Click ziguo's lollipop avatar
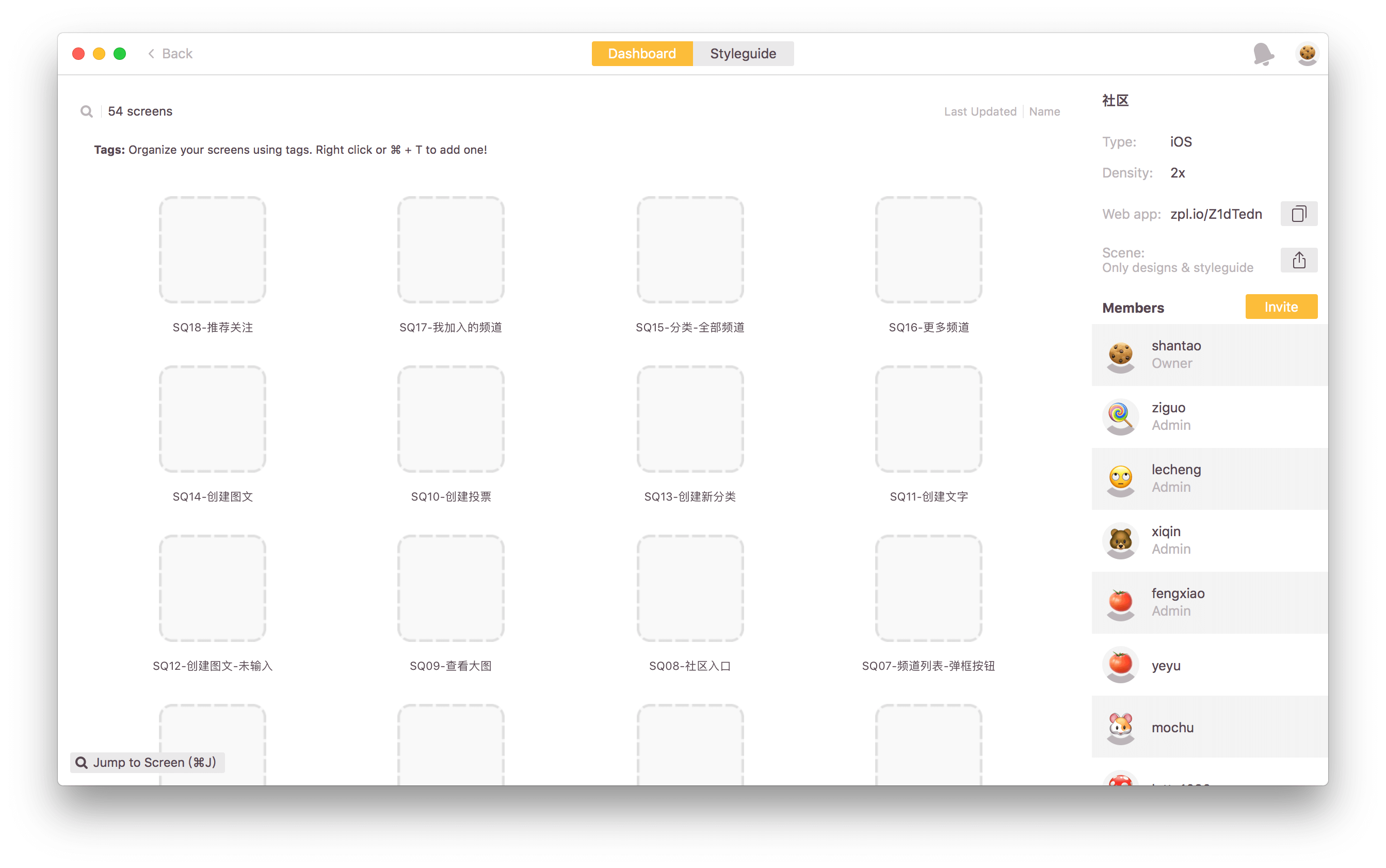This screenshot has width=1386, height=868. pyautogui.click(x=1120, y=416)
